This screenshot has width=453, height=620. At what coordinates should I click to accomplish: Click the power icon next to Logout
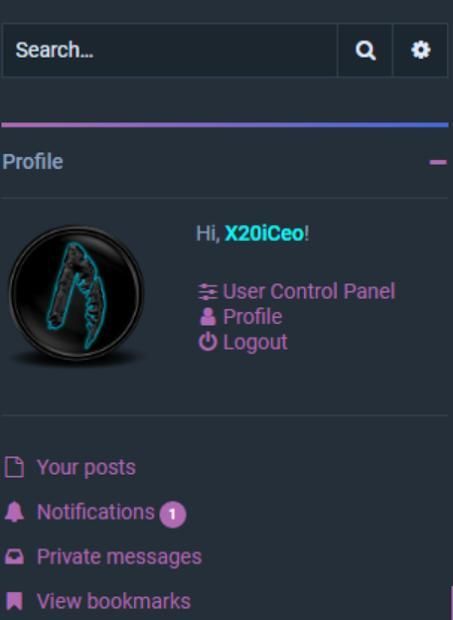click(208, 342)
